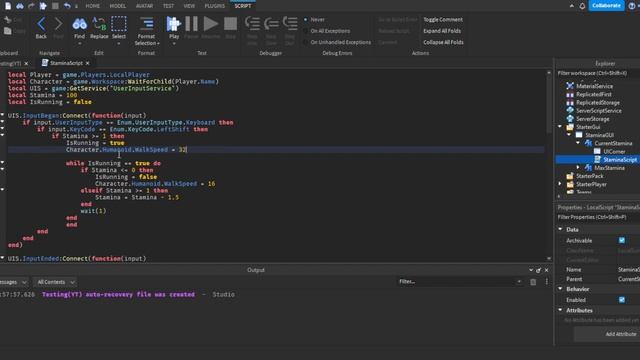Open the All Contexts dropdown
The height and width of the screenshot is (360, 640).
click(56, 282)
